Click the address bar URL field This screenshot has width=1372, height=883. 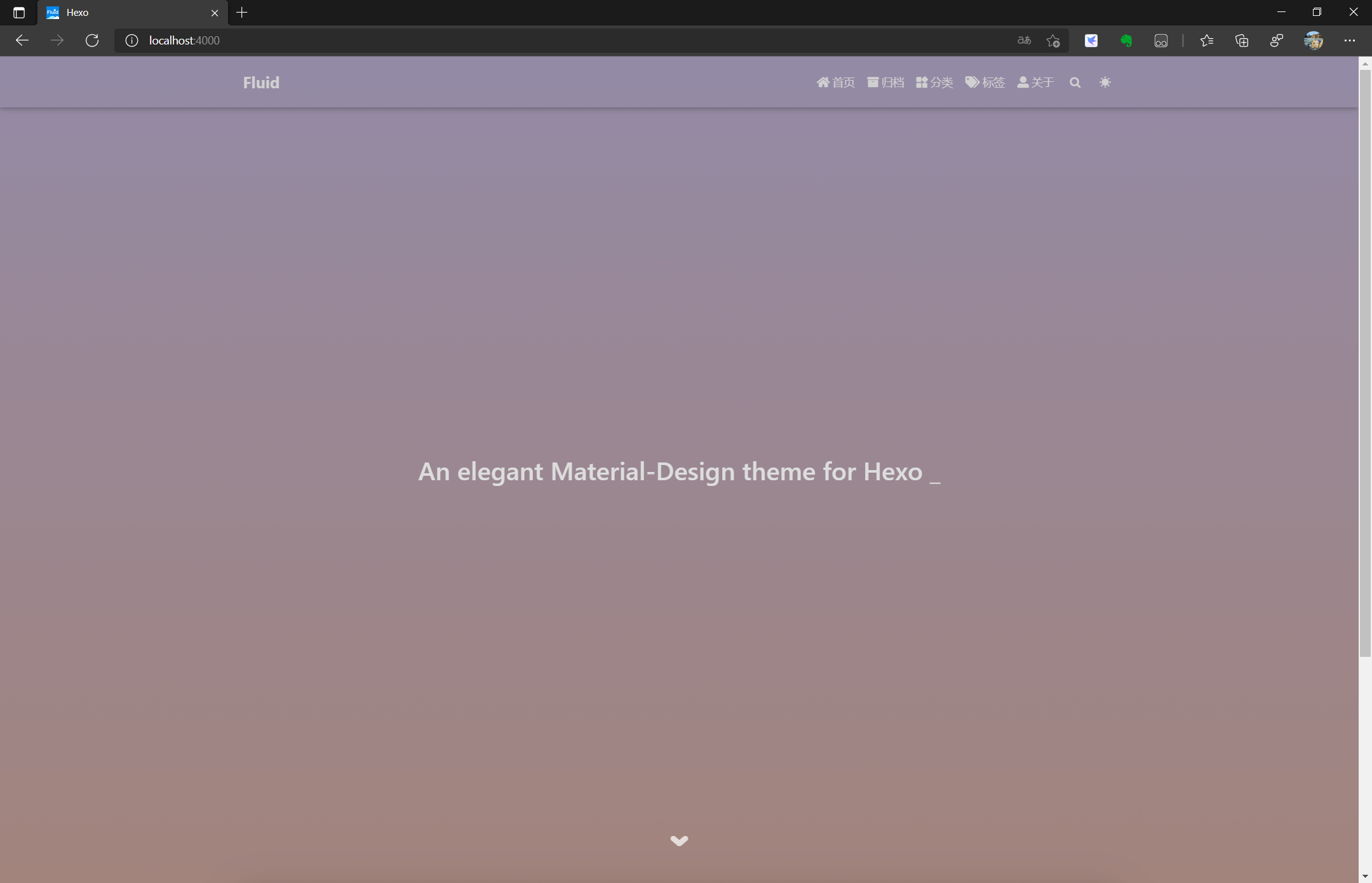508,41
